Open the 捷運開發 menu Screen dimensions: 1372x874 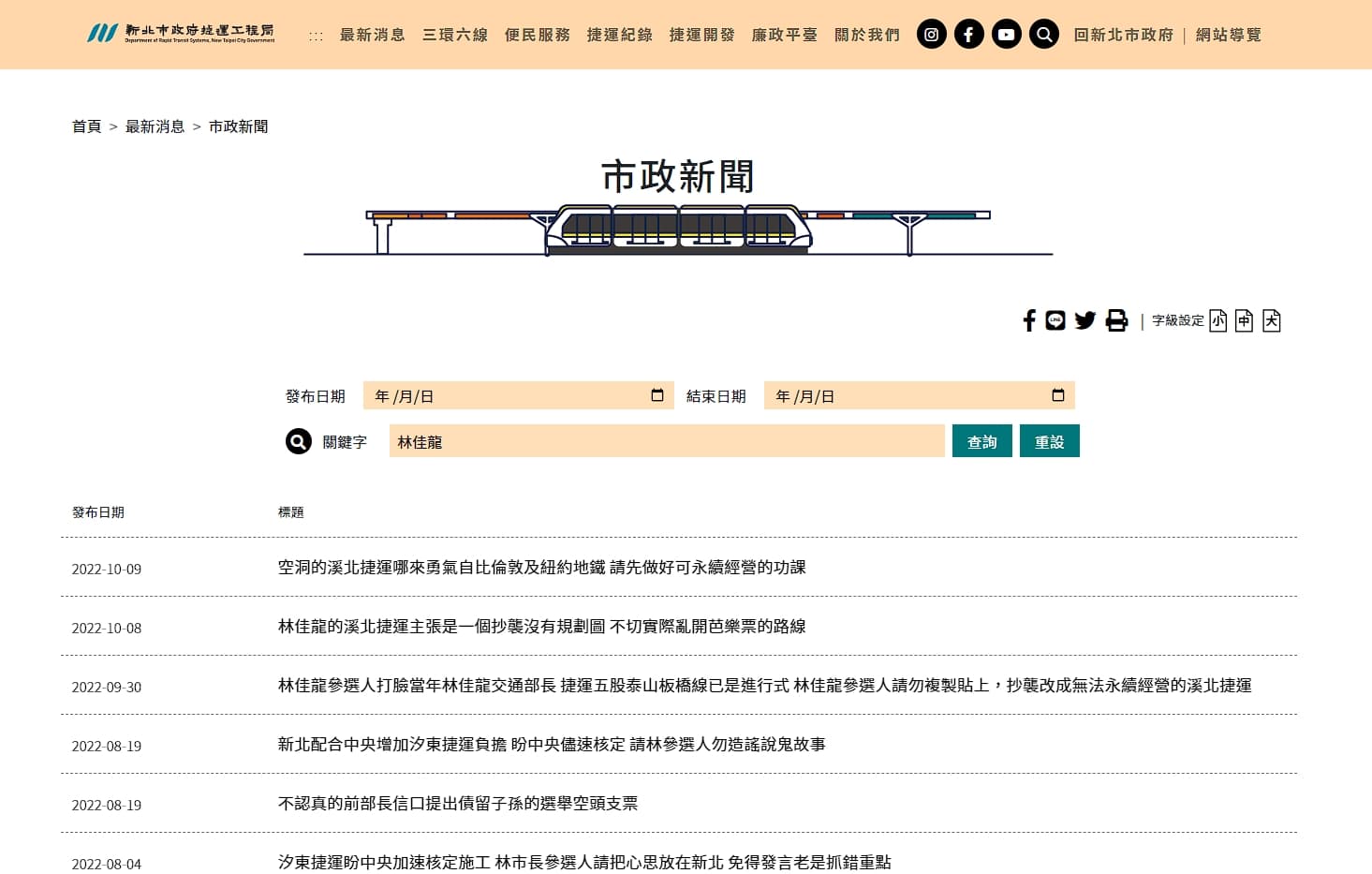point(702,35)
